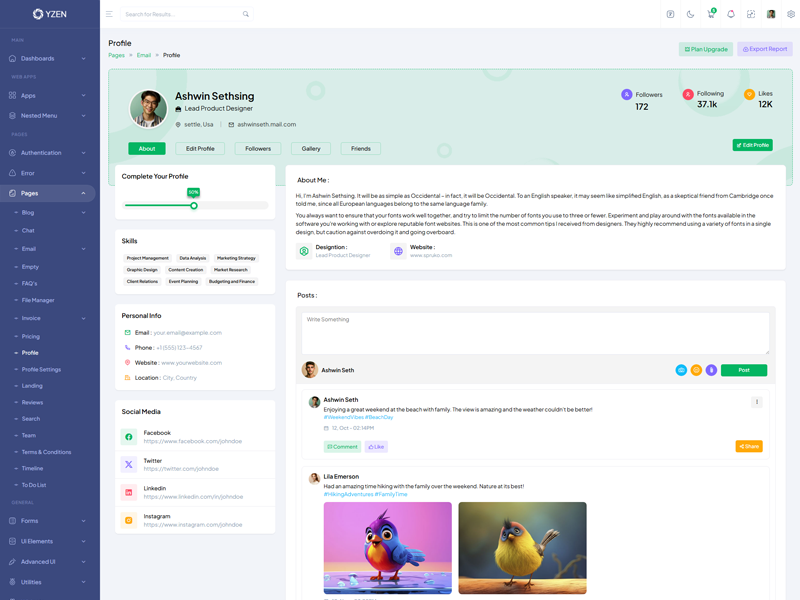Toggle the sidebar with the hamburger icon
The image size is (800, 600).
[x=109, y=14]
